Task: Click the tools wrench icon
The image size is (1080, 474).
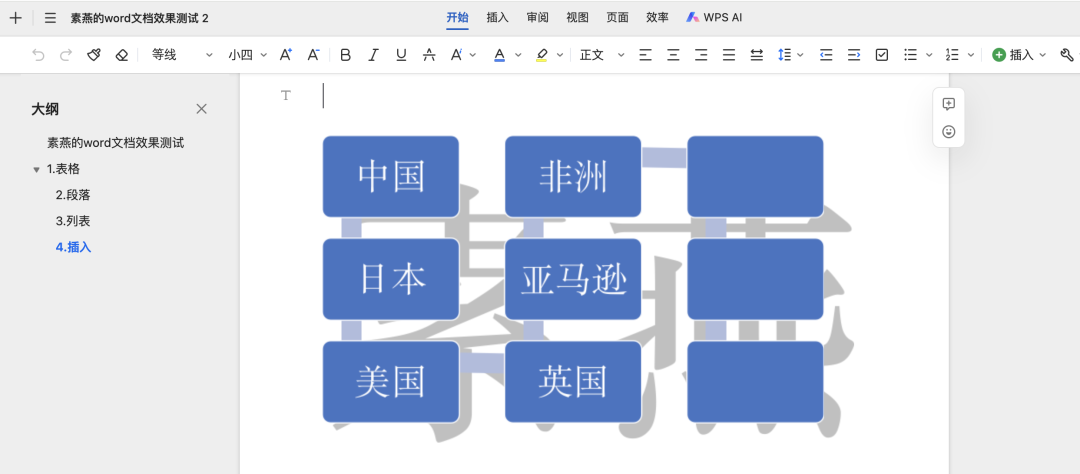Action: (x=1067, y=55)
